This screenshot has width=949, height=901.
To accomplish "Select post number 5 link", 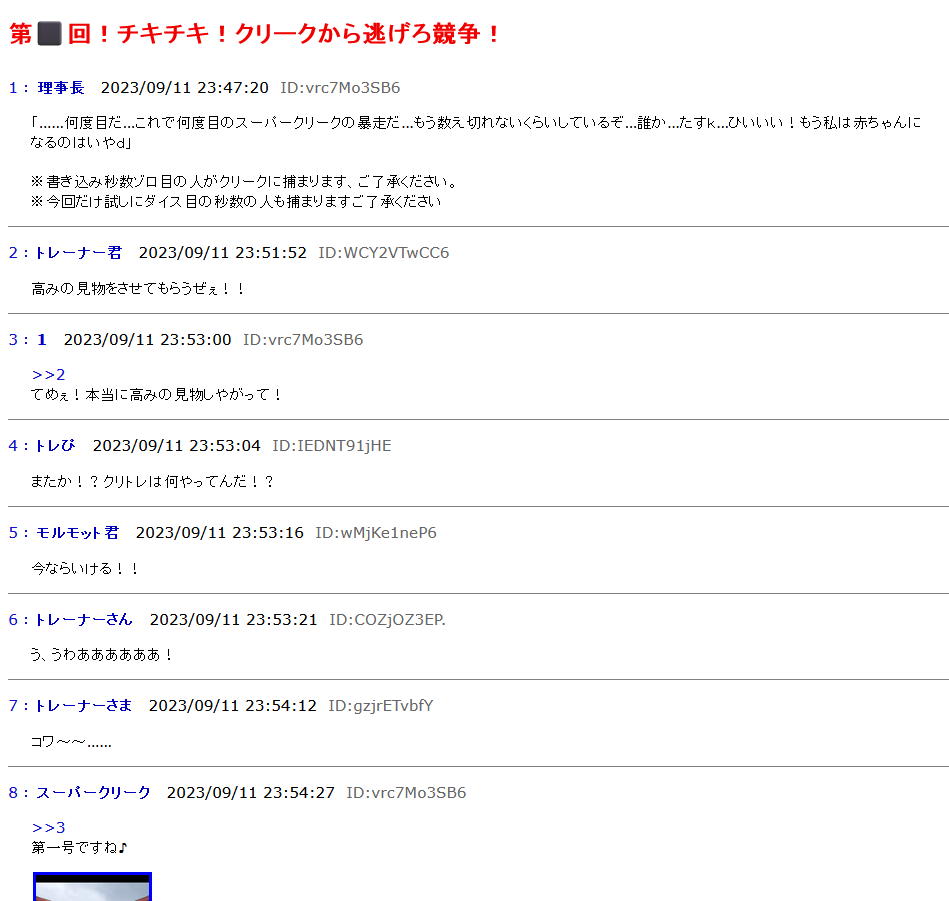I will [14, 532].
